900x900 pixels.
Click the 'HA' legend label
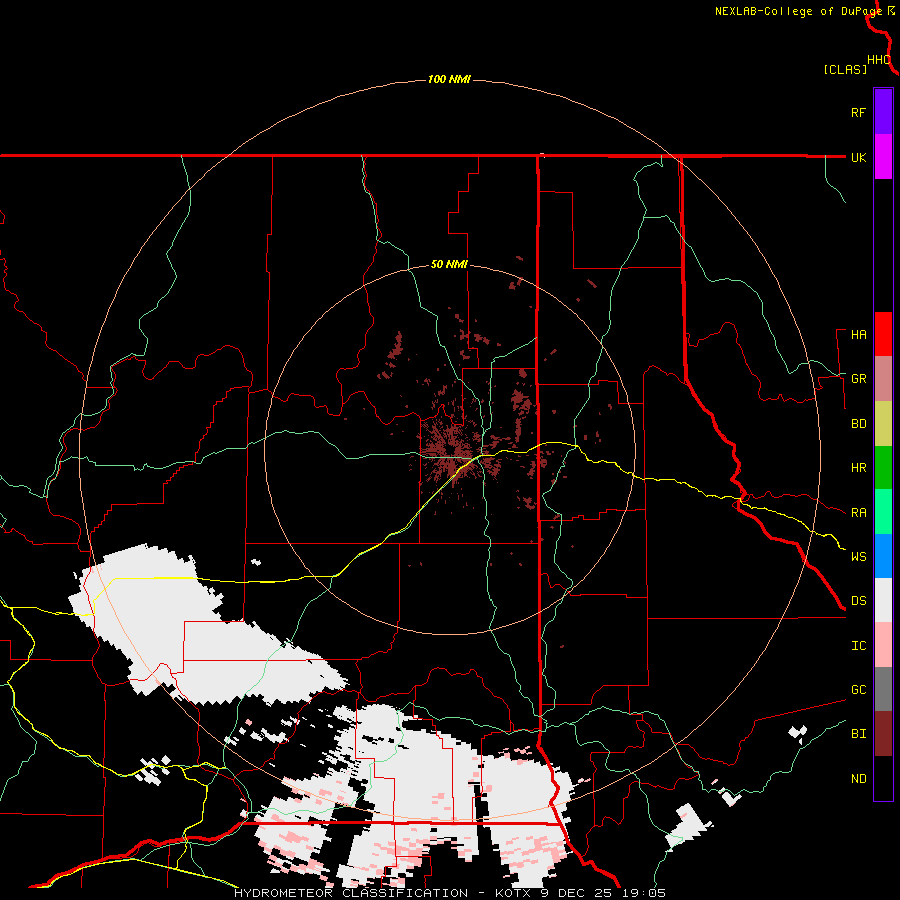tap(858, 335)
